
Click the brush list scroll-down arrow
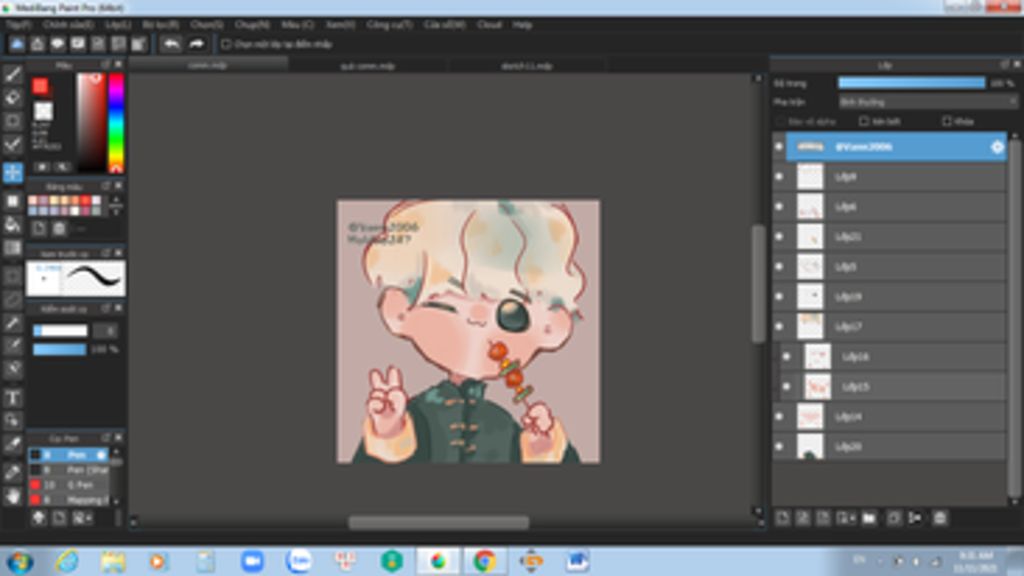click(116, 501)
